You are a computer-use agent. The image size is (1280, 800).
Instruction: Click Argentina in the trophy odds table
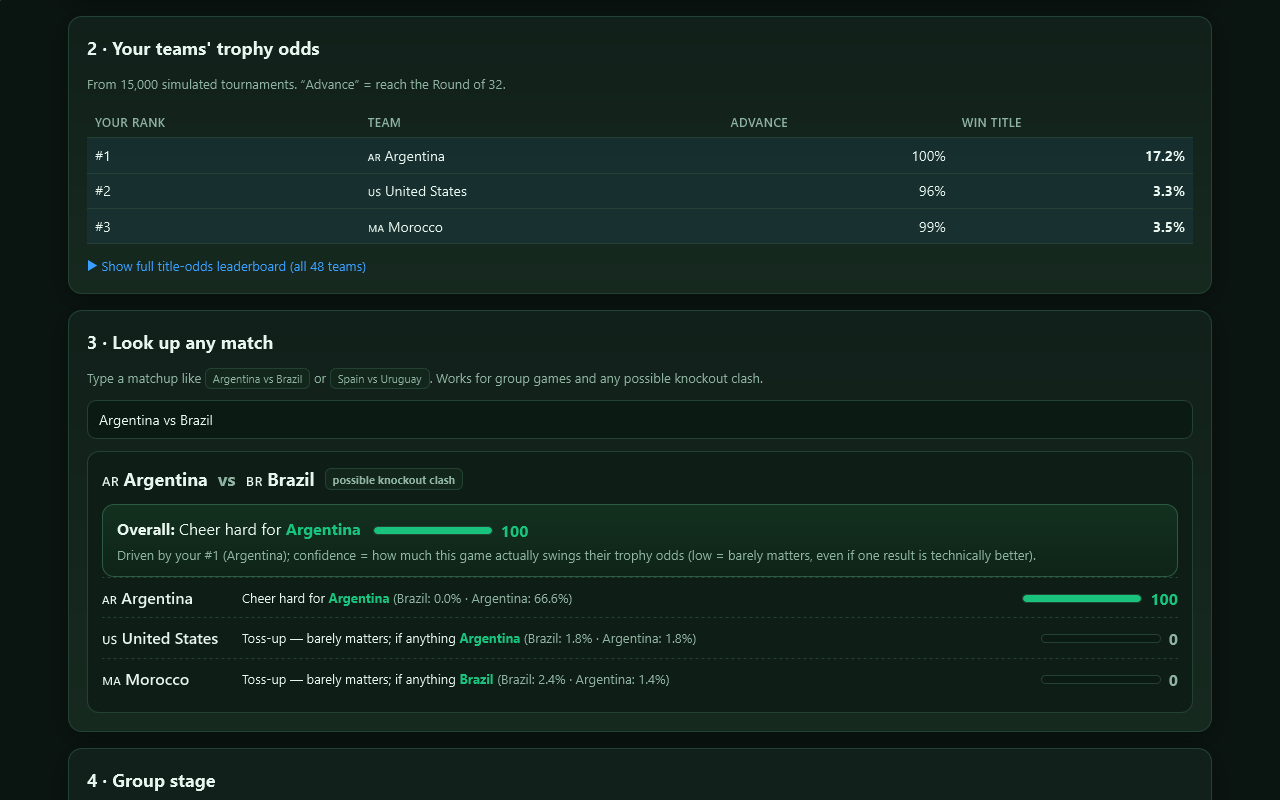tap(406, 156)
